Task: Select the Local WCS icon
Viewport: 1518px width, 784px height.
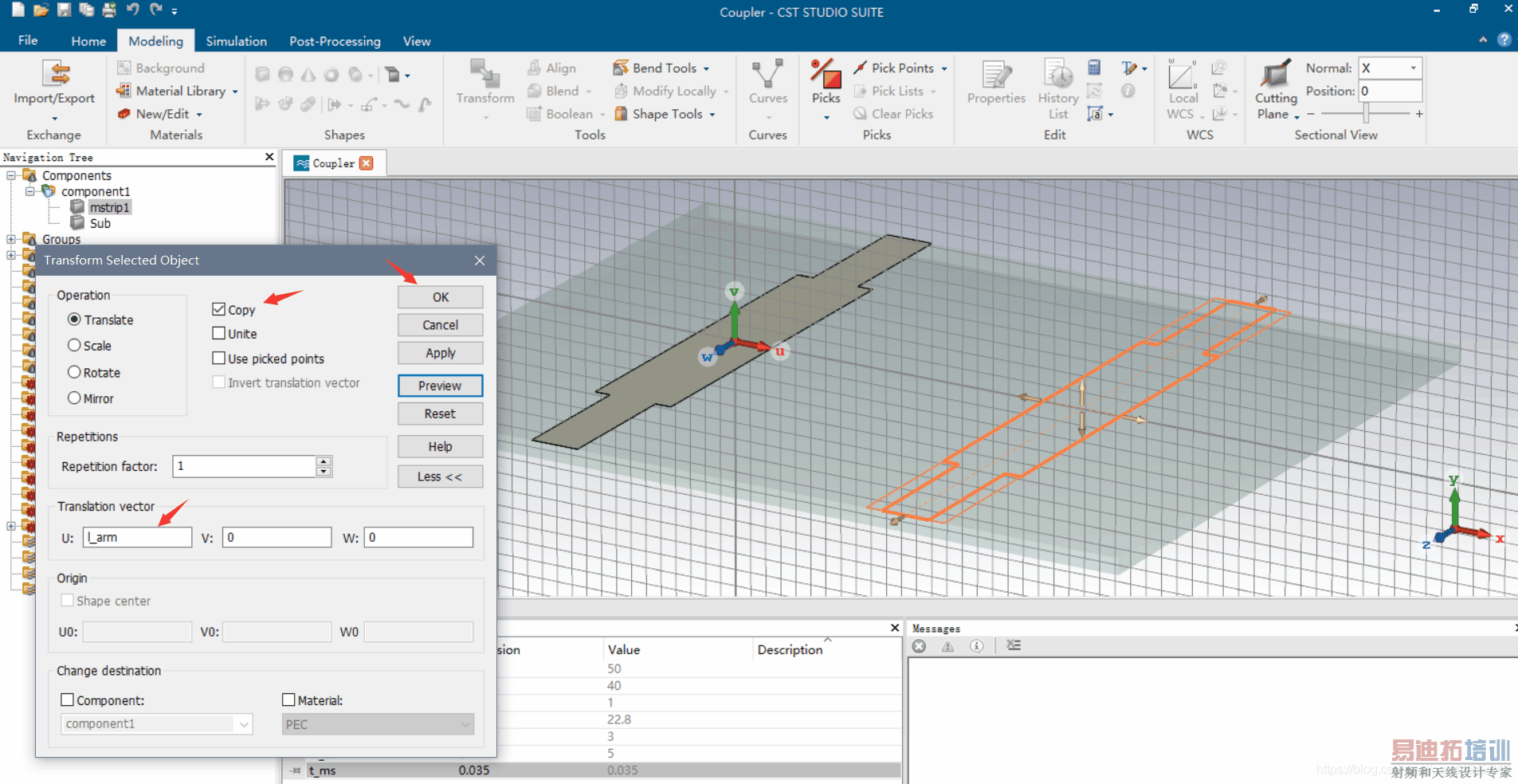Action: coord(1182,76)
